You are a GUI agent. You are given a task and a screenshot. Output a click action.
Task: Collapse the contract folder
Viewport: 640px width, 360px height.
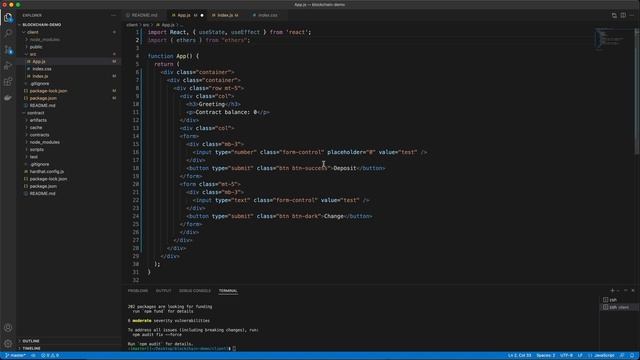[69, 113]
